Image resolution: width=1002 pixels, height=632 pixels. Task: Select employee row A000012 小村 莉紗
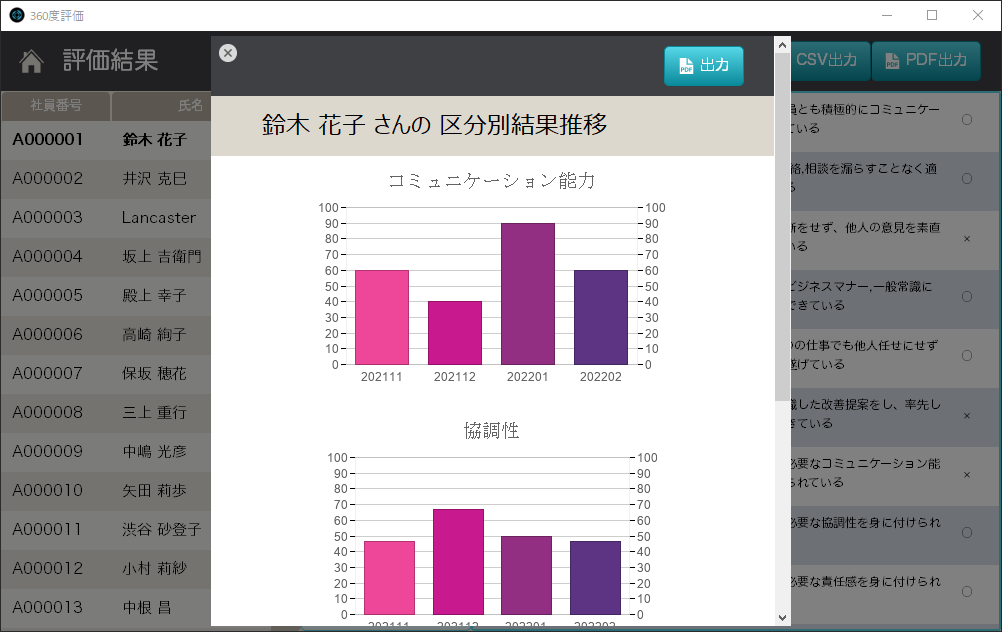[x=105, y=568]
